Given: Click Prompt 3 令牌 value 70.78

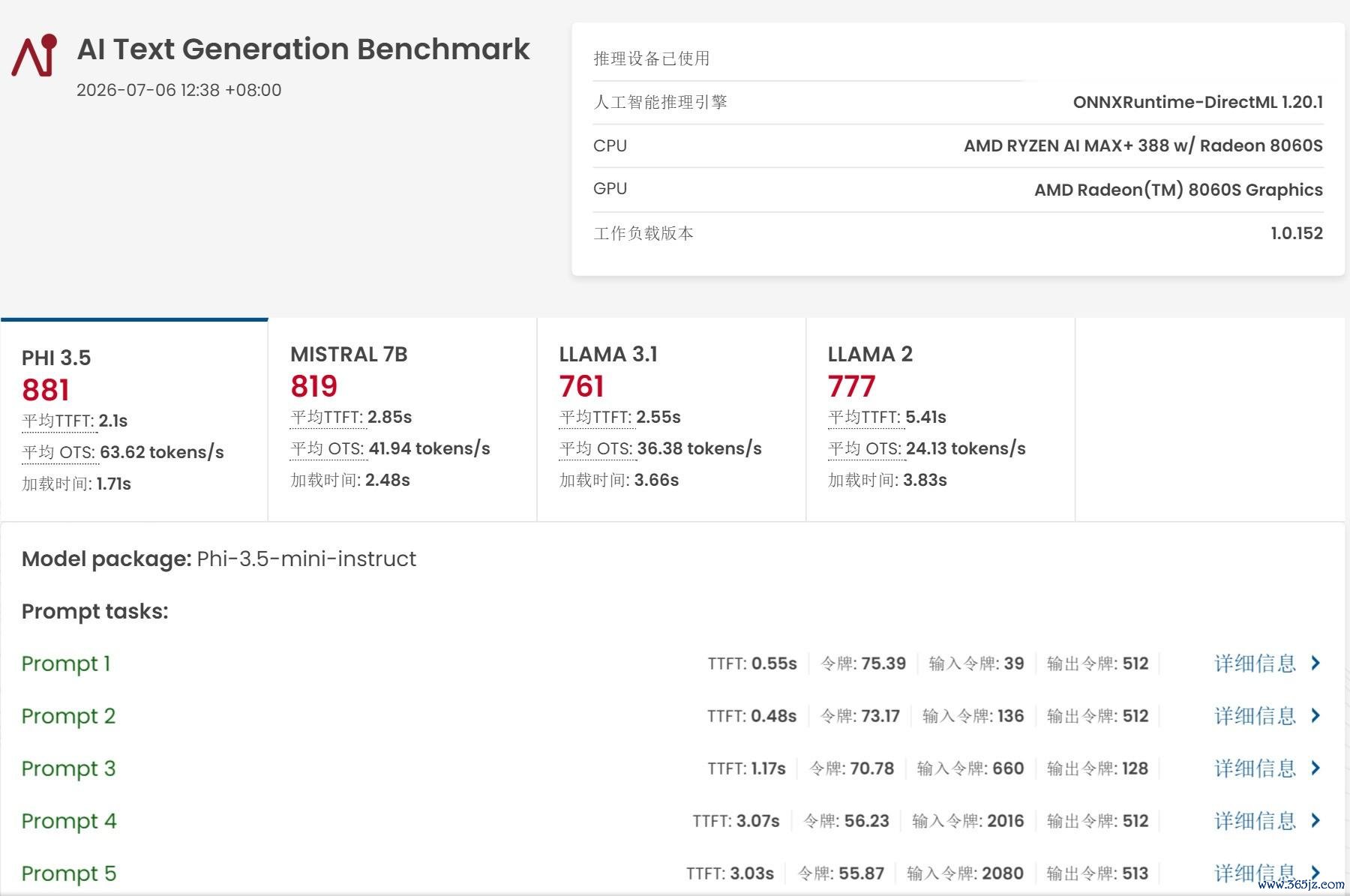Looking at the screenshot, I should [872, 769].
